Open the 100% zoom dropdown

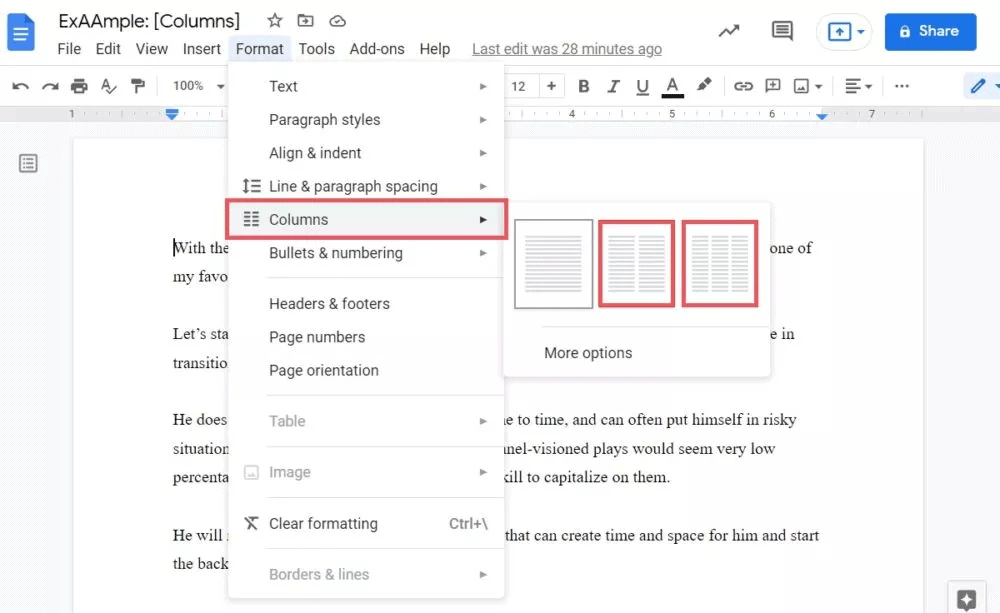(x=198, y=86)
